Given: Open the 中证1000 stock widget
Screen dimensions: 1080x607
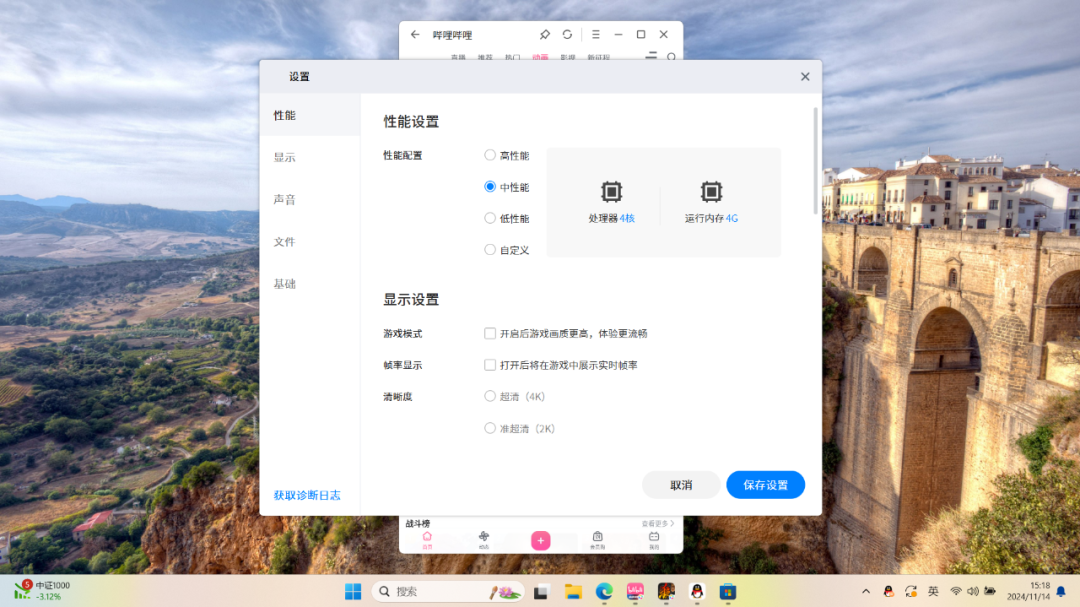Looking at the screenshot, I should pos(42,590).
